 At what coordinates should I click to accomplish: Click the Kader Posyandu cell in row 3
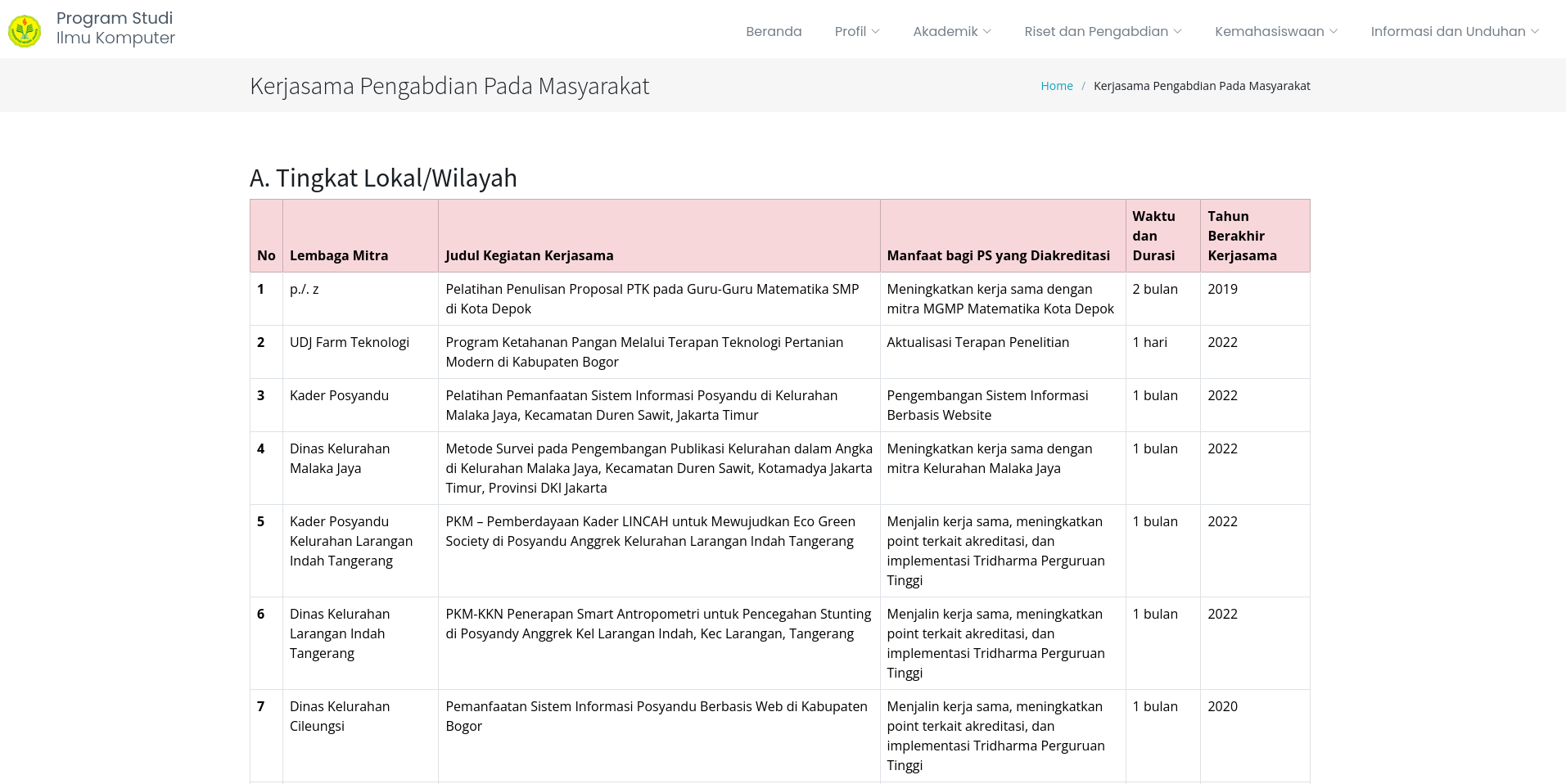click(x=360, y=405)
